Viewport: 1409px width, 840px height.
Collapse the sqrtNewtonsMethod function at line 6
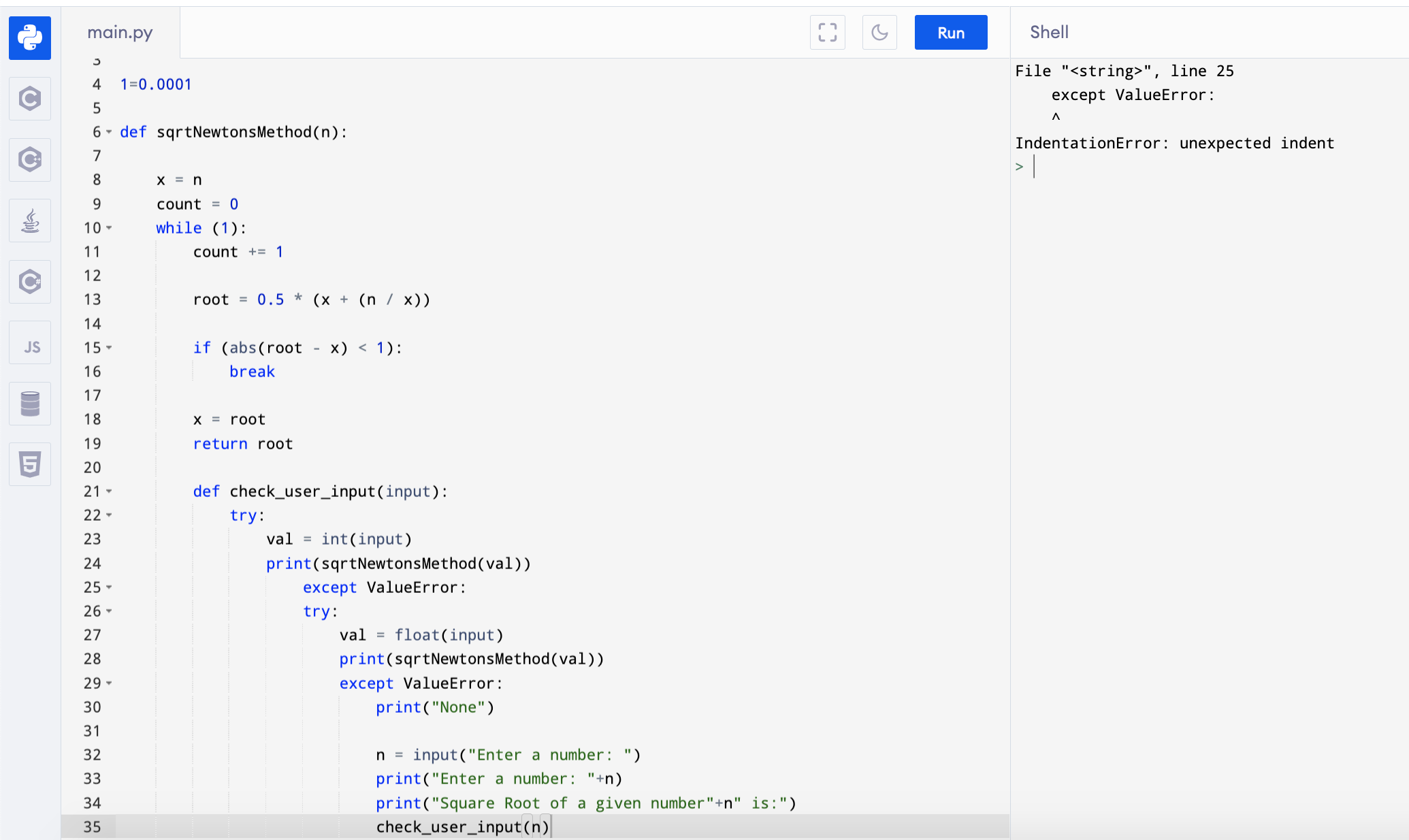(x=109, y=132)
